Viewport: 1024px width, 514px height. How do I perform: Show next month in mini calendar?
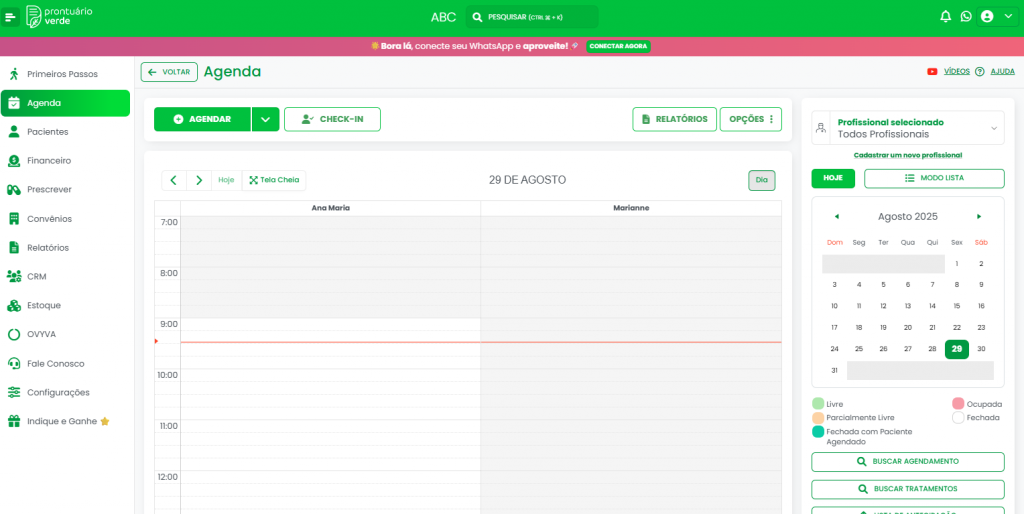click(x=979, y=216)
